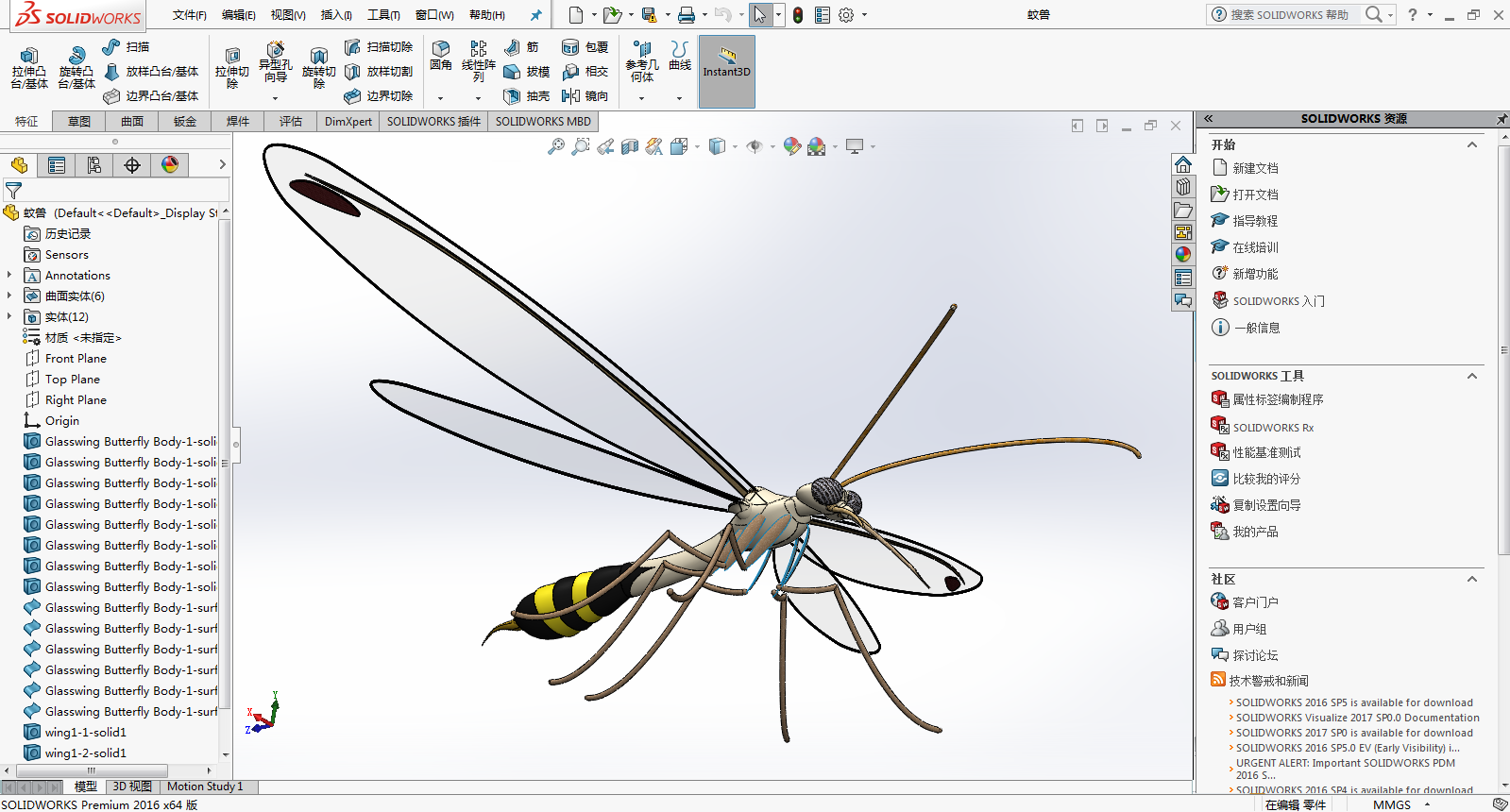Select wing1-1-solid1 in the tree
This screenshot has width=1510, height=812.
[85, 732]
